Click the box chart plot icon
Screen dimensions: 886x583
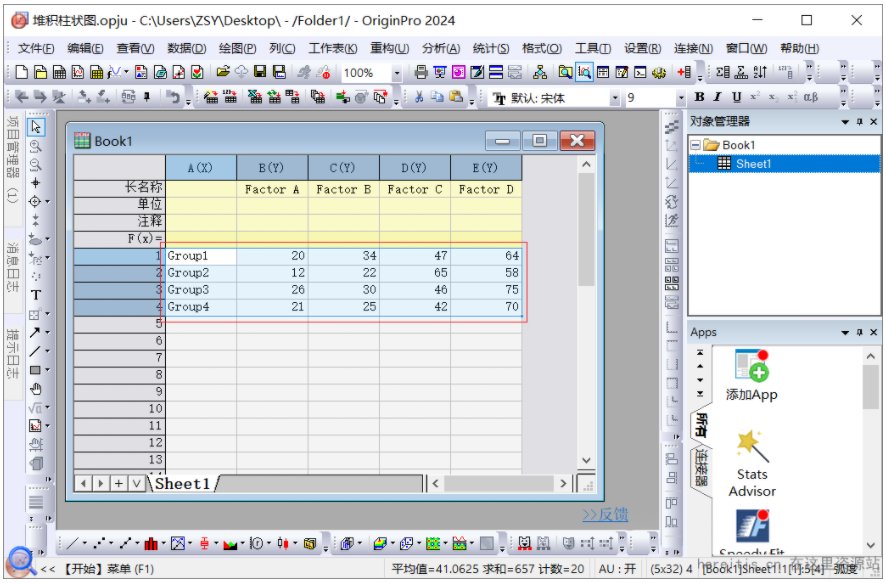(205, 543)
